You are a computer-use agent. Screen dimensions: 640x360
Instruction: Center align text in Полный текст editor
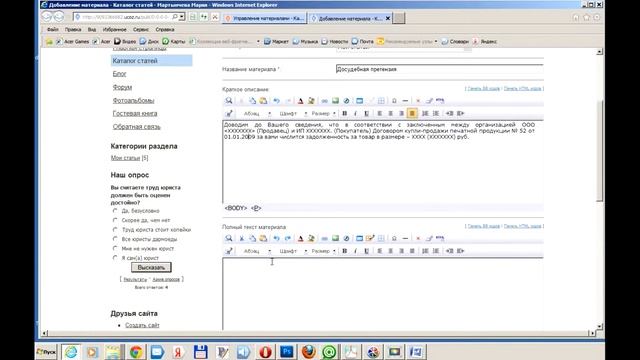click(391, 251)
